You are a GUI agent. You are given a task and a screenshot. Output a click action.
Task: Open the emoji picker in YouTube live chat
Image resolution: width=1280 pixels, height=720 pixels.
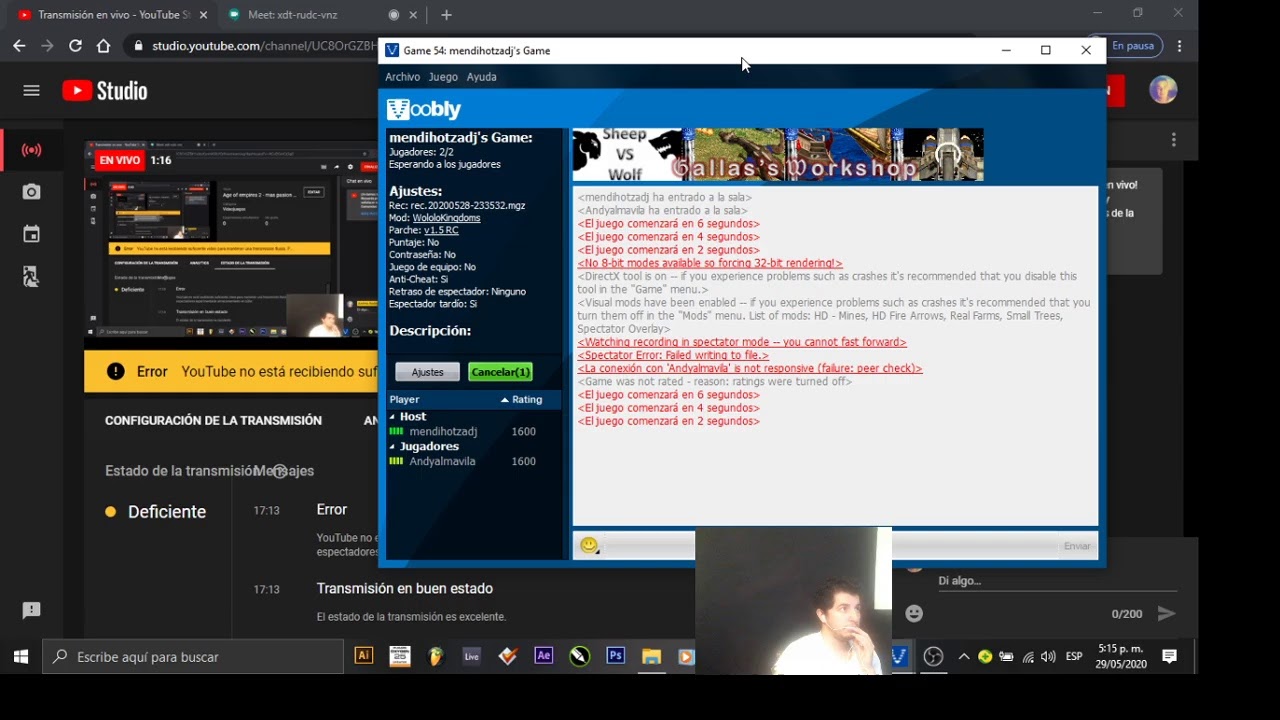point(914,613)
